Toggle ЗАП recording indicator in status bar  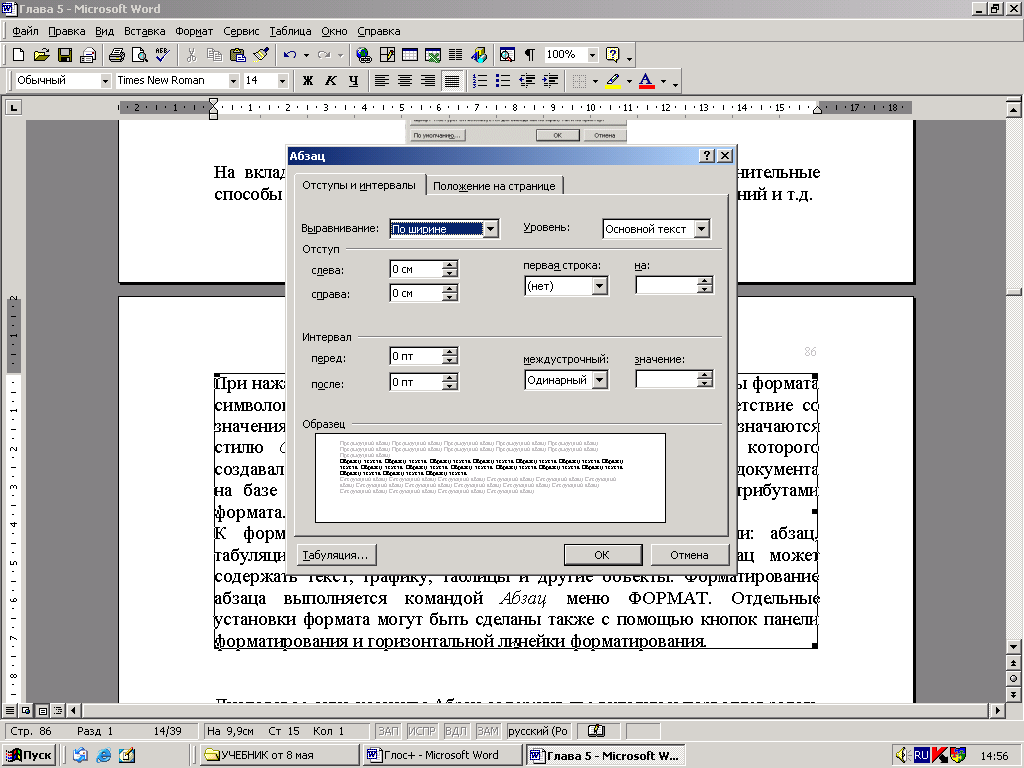[x=388, y=731]
